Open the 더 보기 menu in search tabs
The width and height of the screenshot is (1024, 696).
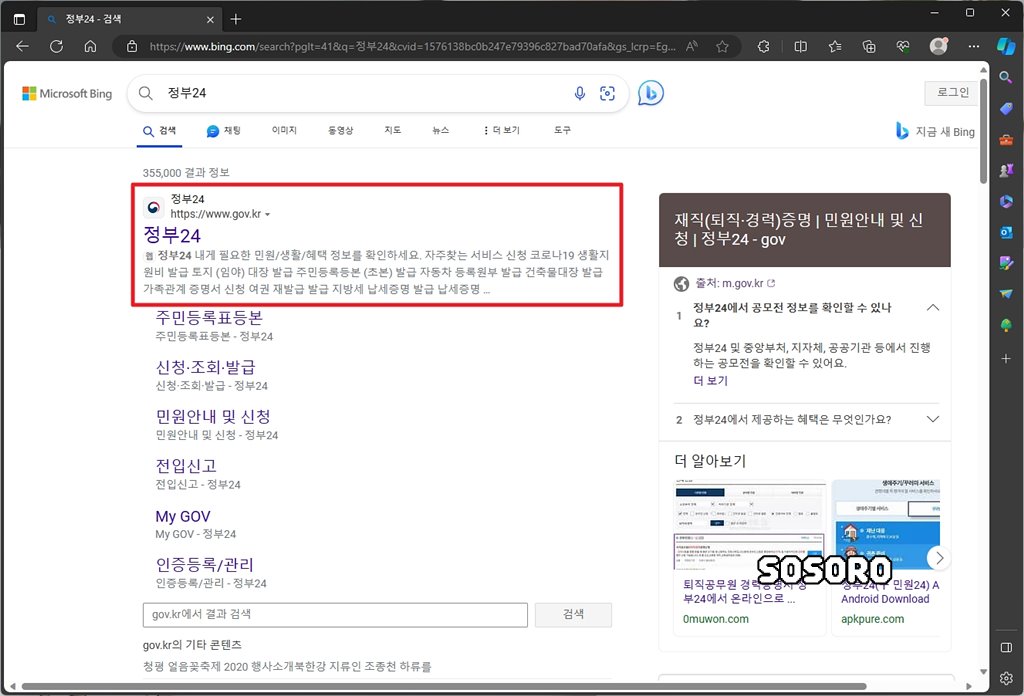pos(502,131)
